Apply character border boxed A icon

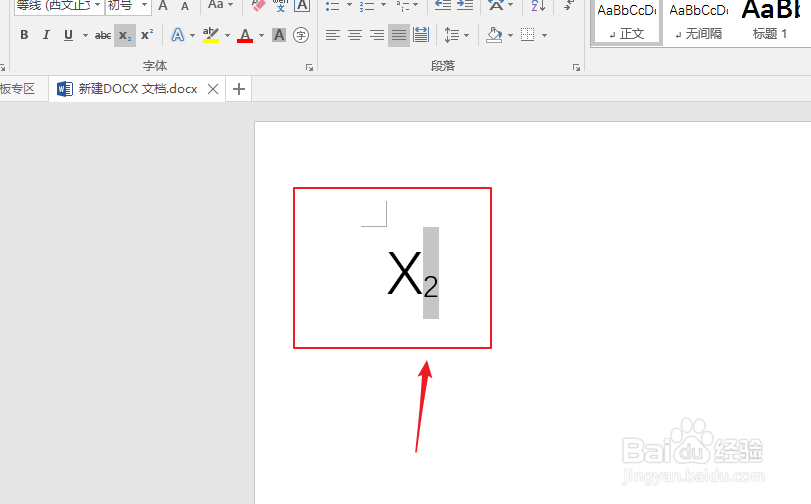(302, 5)
